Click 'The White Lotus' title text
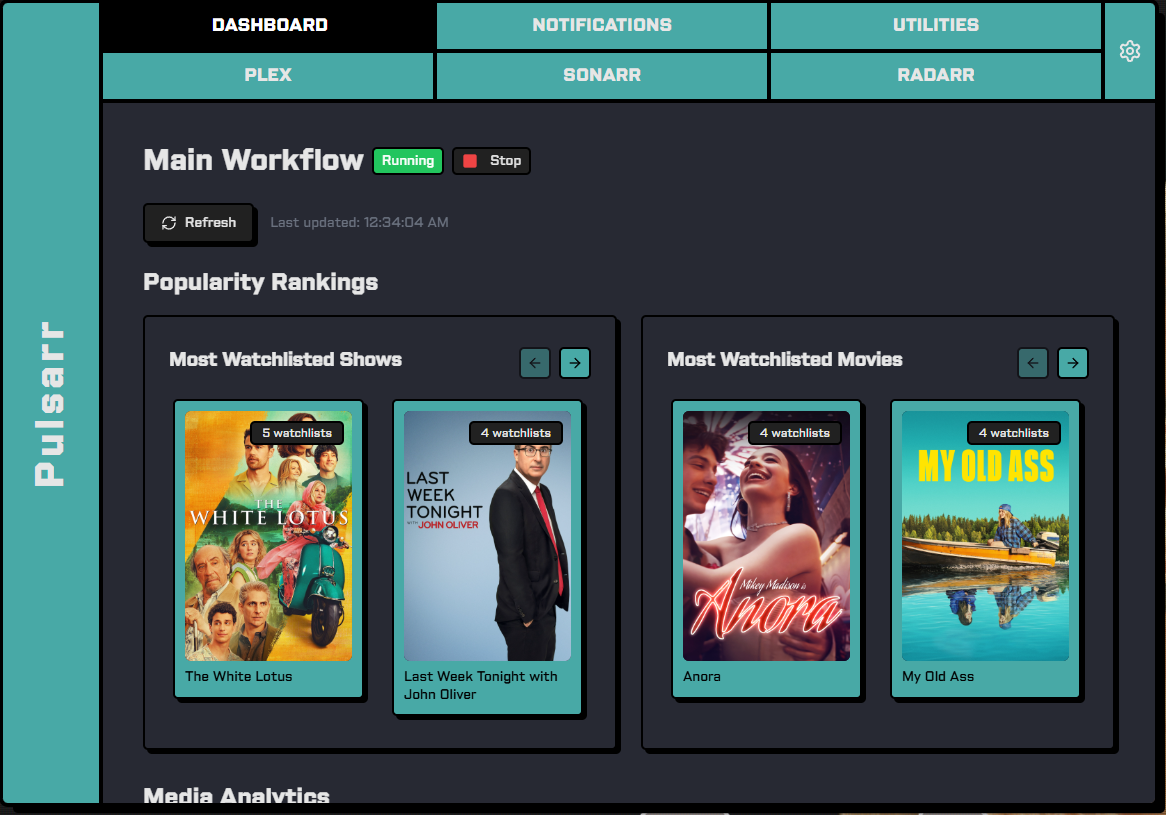The height and width of the screenshot is (815, 1166). point(239,677)
